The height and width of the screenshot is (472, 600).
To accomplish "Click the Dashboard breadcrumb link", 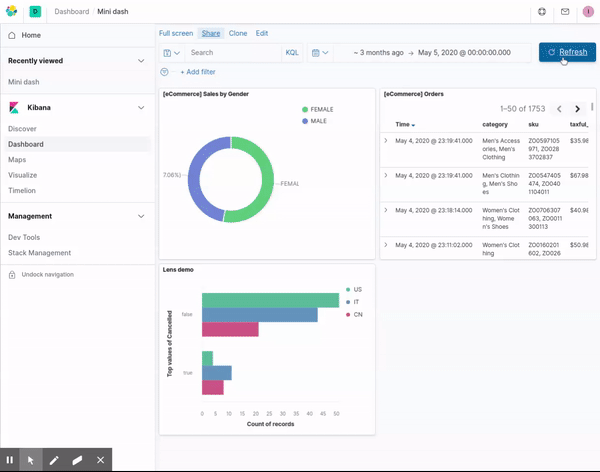I will pyautogui.click(x=72, y=11).
